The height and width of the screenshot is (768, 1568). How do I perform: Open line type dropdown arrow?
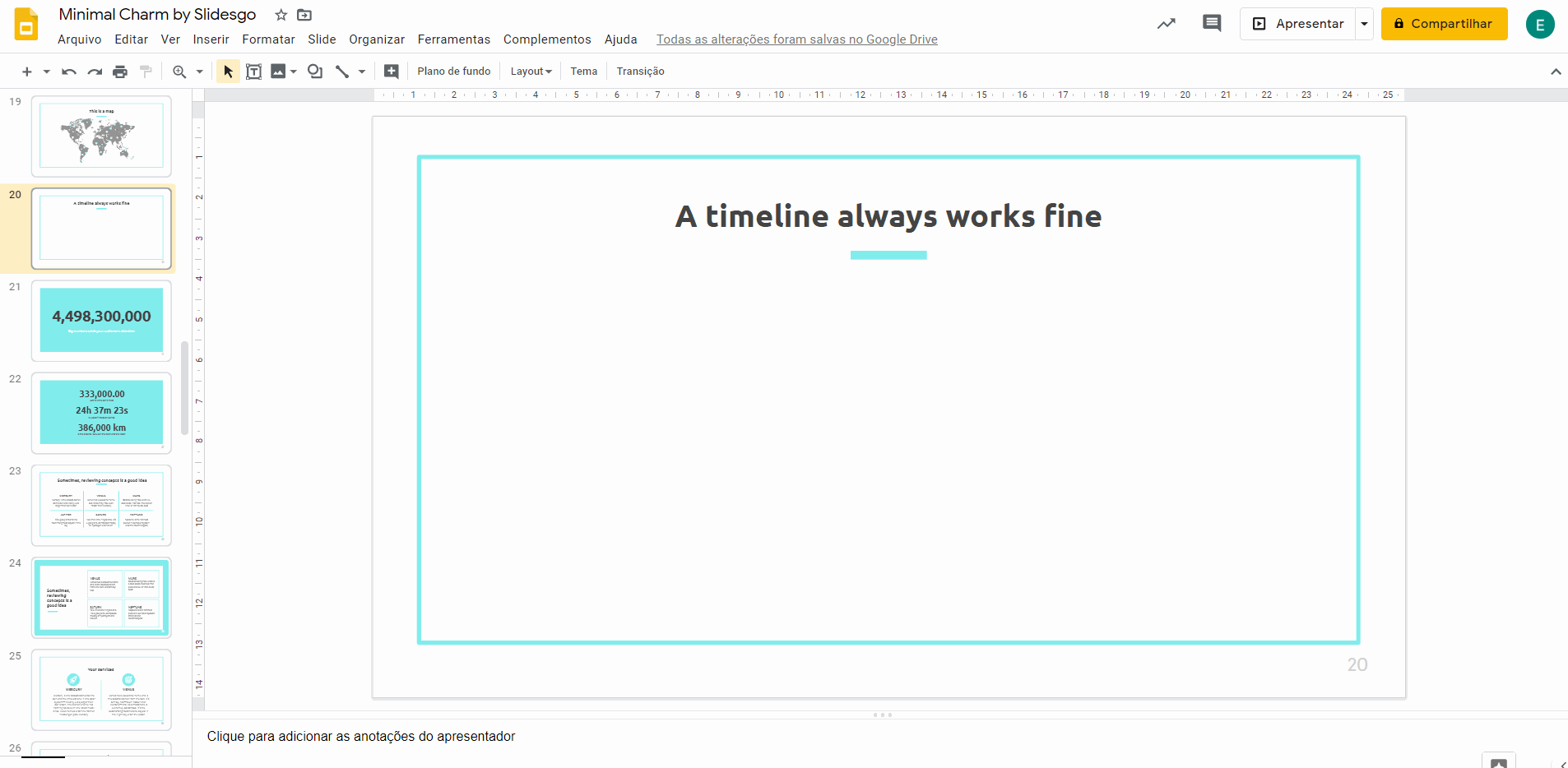(x=362, y=72)
